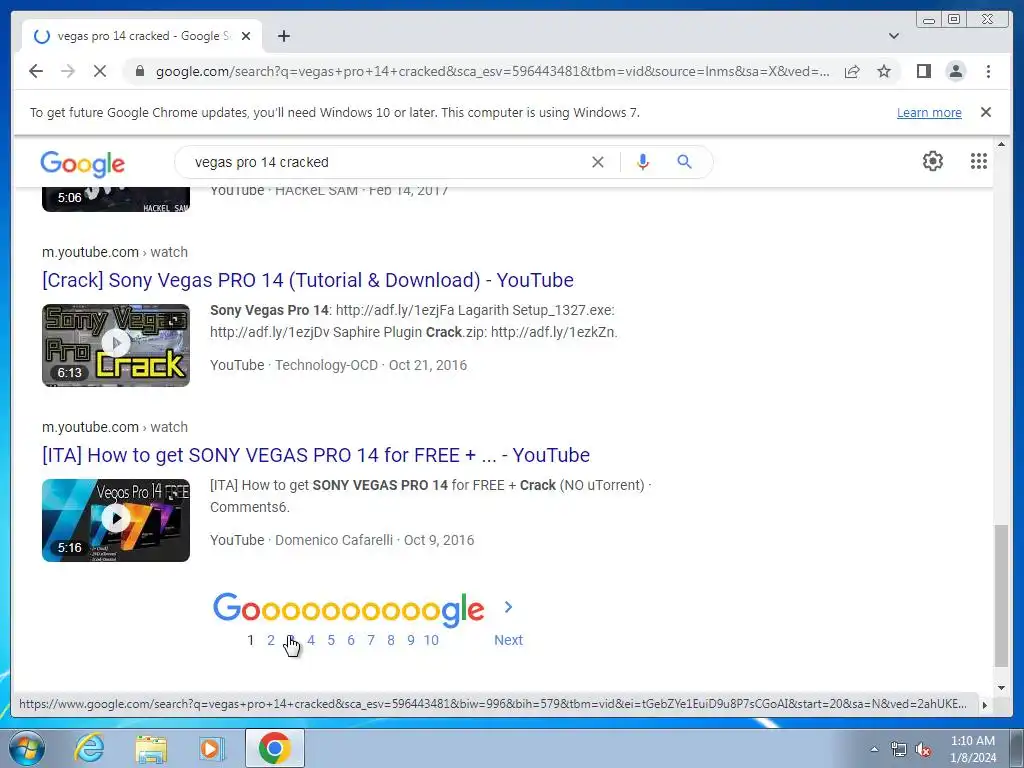The image size is (1024, 768).
Task: View site information via padlock icon
Action: [x=140, y=71]
